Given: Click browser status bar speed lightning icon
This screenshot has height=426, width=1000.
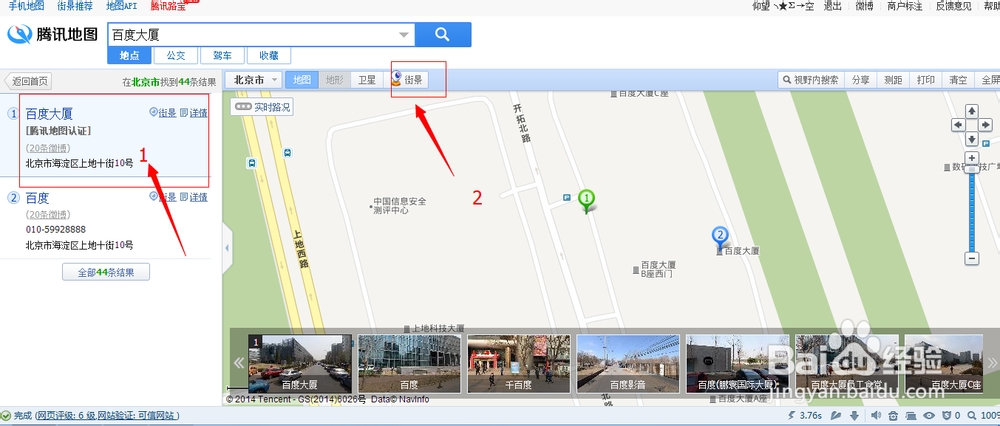Looking at the screenshot, I should coord(793,416).
